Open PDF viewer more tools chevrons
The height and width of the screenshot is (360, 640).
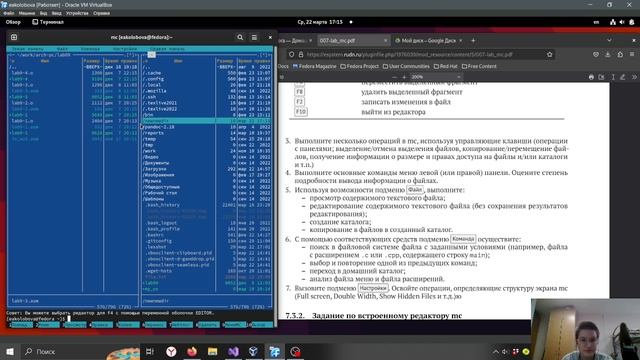tap(634, 77)
